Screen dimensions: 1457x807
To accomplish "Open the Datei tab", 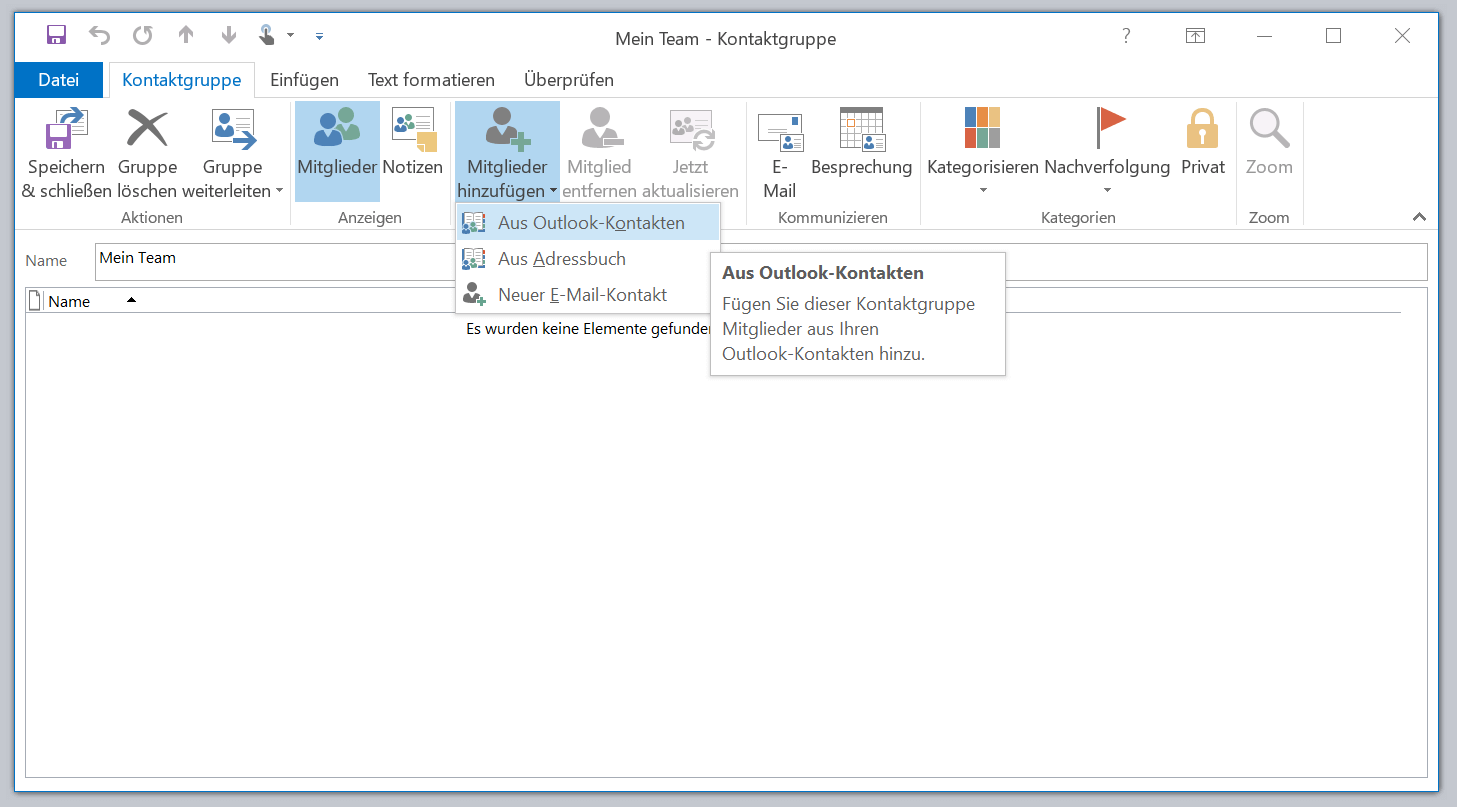I will tap(59, 80).
